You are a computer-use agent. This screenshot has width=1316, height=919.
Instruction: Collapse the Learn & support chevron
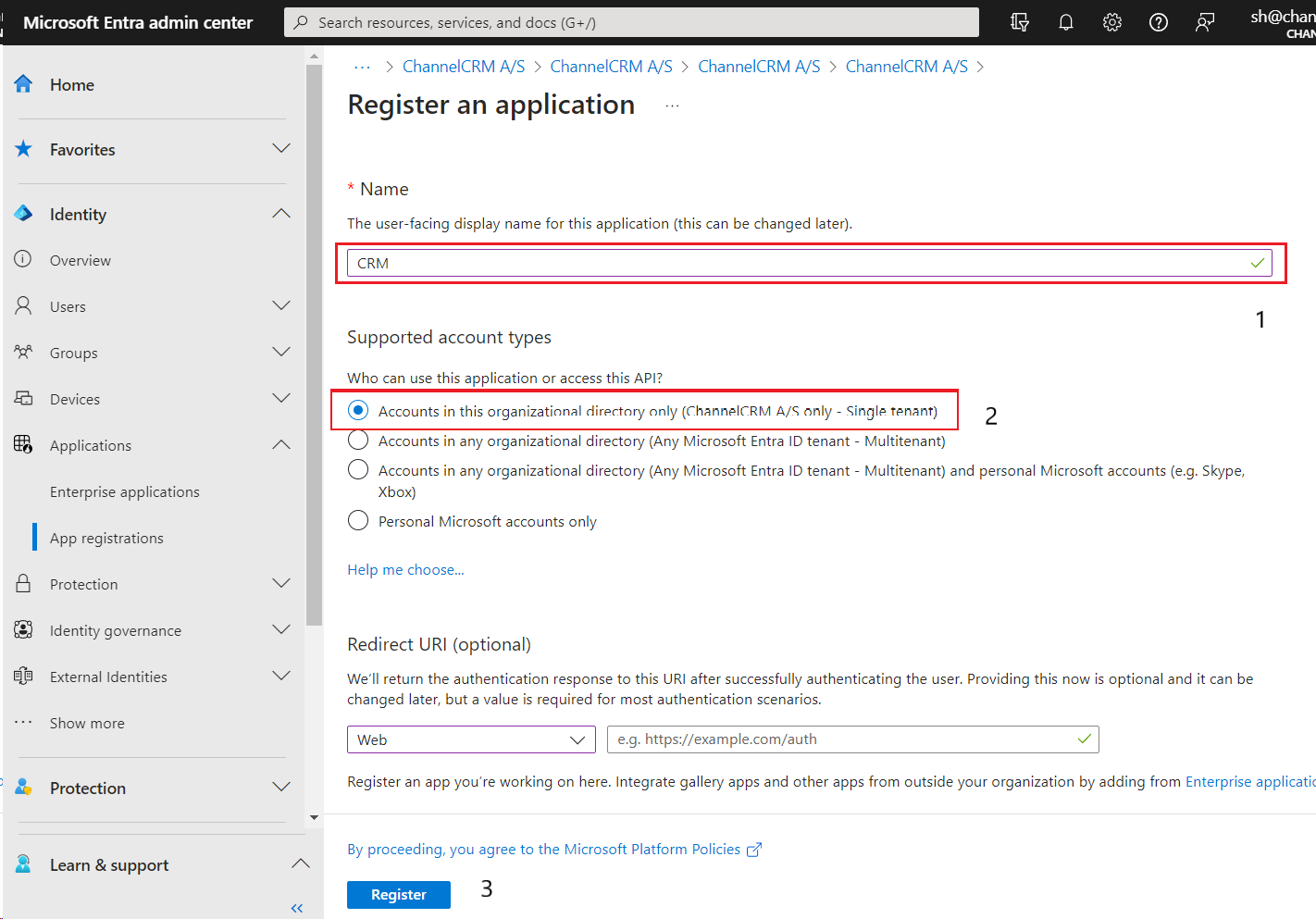click(300, 863)
